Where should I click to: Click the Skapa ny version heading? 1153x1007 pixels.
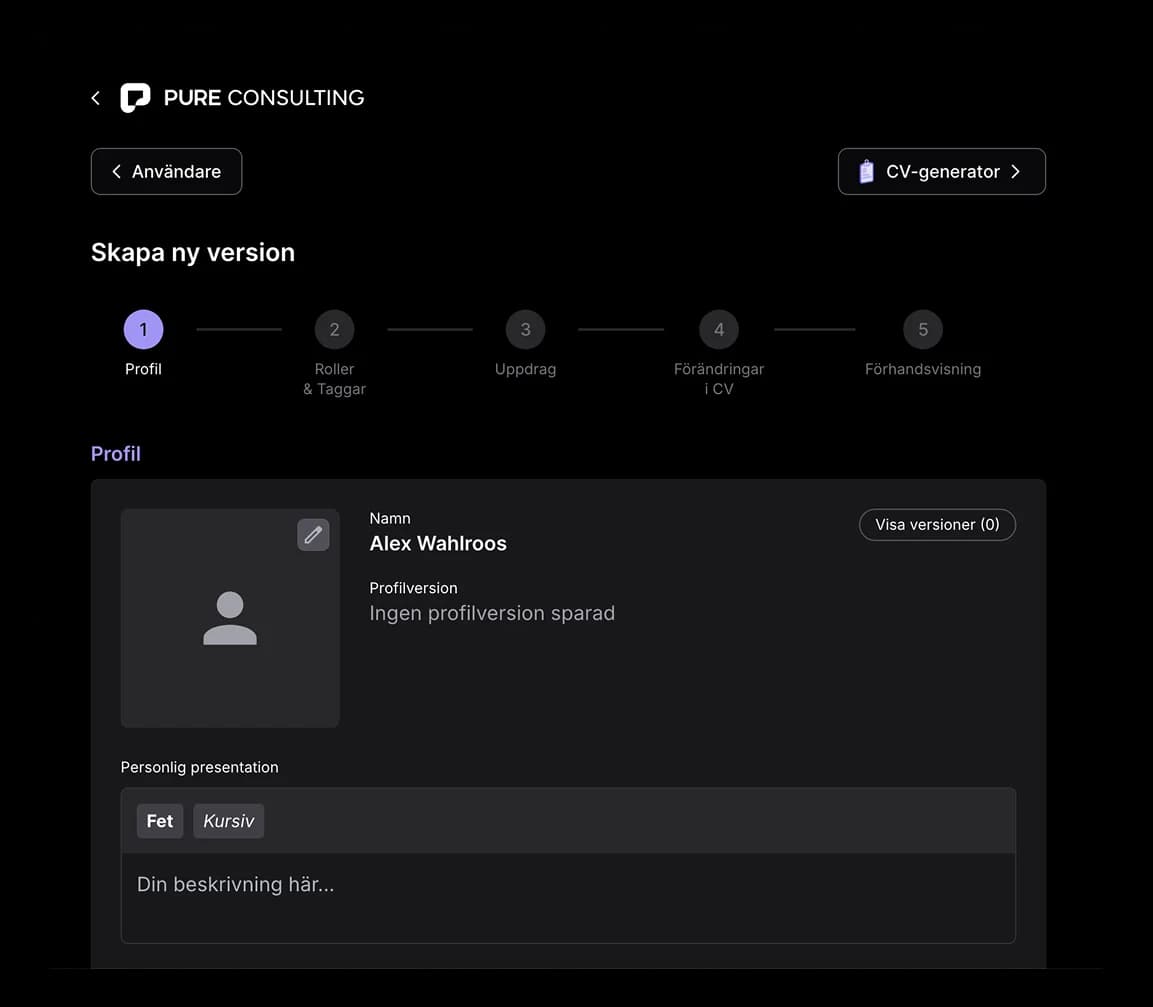(x=193, y=252)
